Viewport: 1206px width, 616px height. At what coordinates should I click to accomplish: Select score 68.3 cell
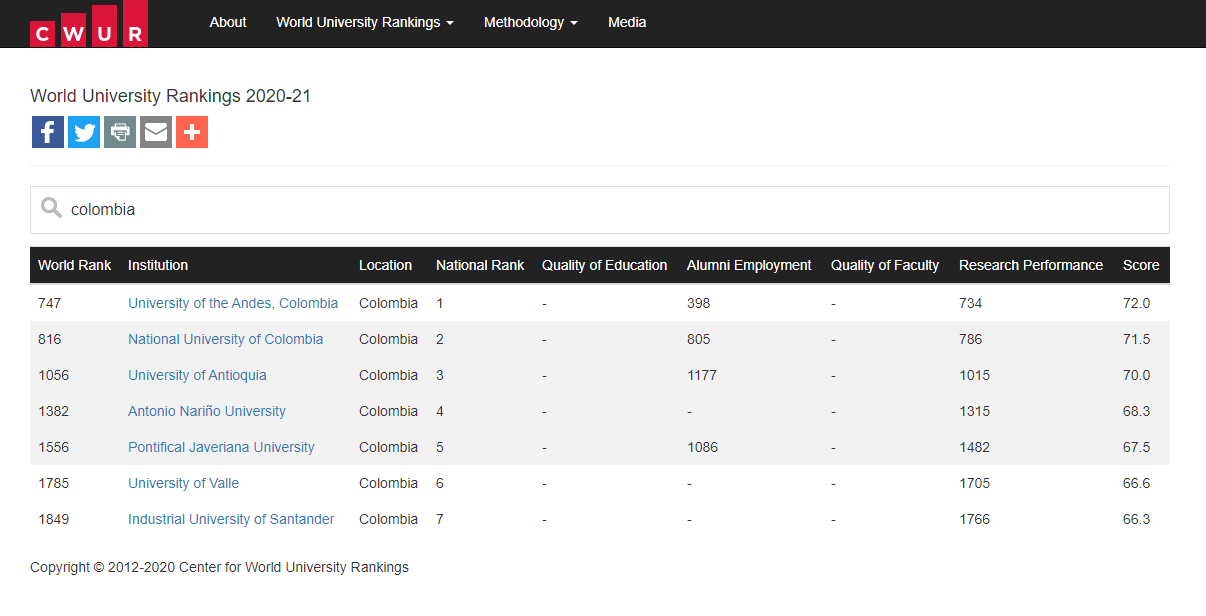(1136, 411)
